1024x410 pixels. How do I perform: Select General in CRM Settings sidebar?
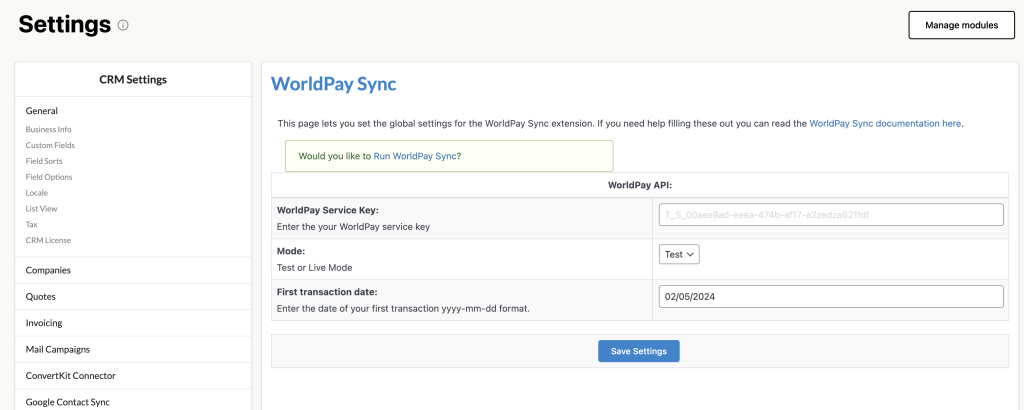[42, 111]
